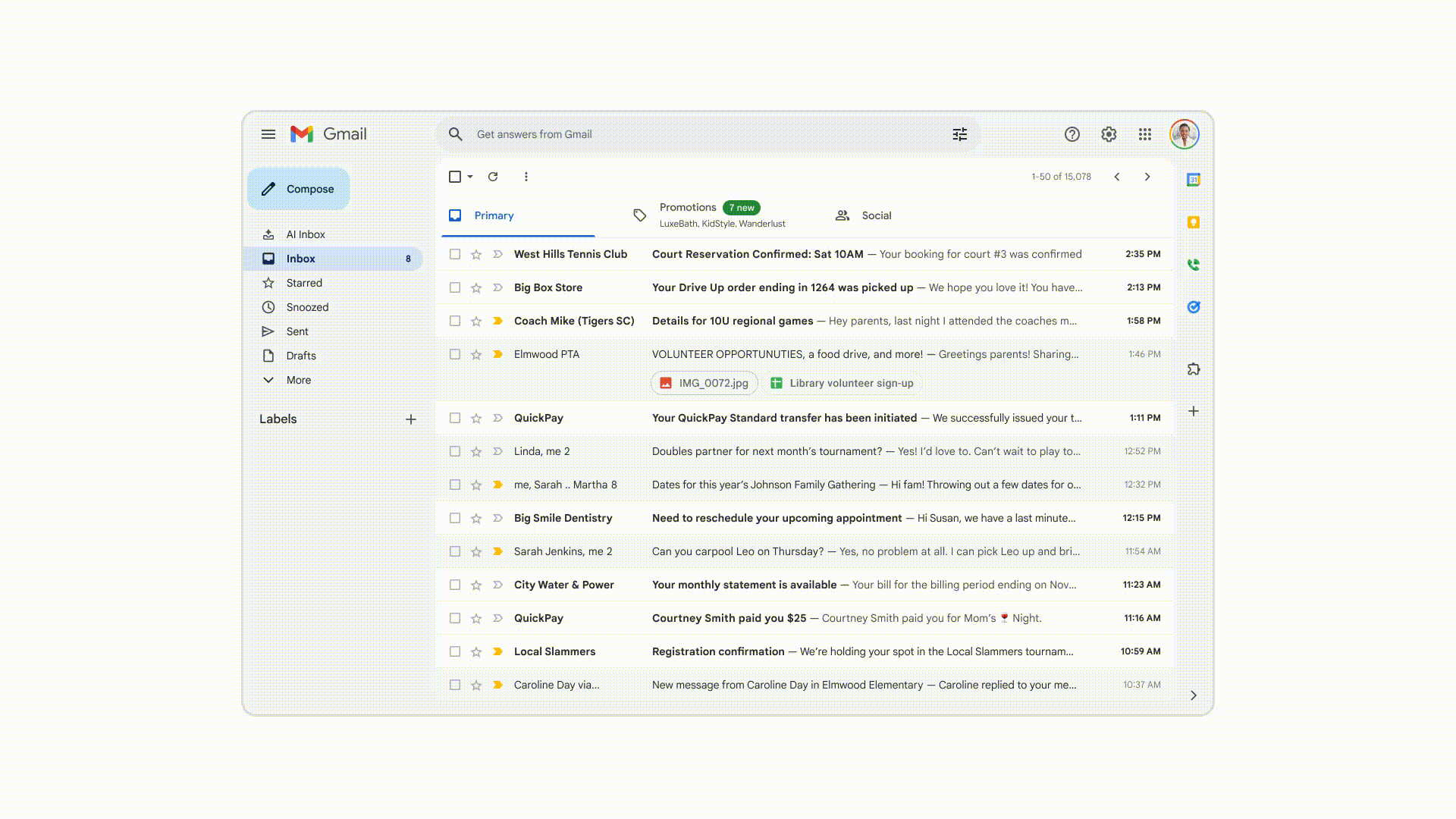
Task: Switch to the Promotions tab
Action: 688,215
